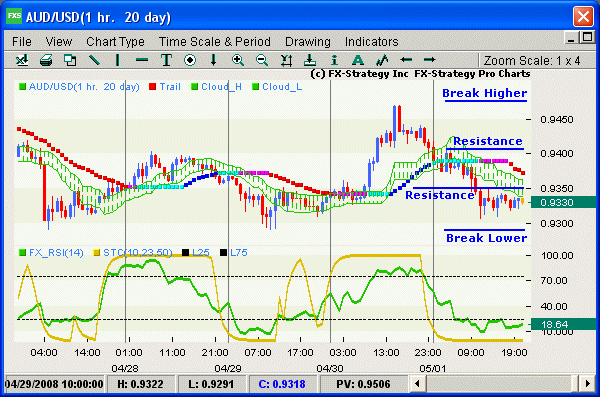Click the RSI value tag 18.64
The image size is (600, 397).
pos(563,324)
